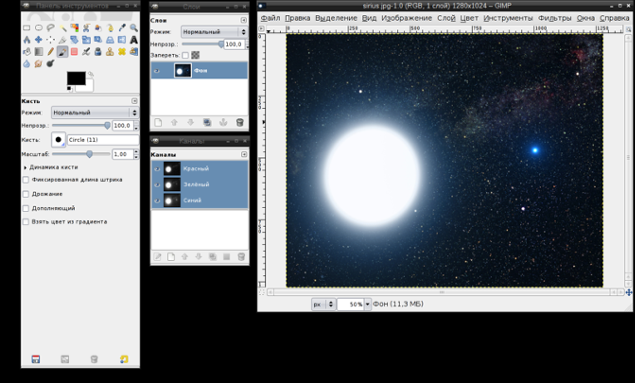Open the Файл menu

(x=270, y=18)
